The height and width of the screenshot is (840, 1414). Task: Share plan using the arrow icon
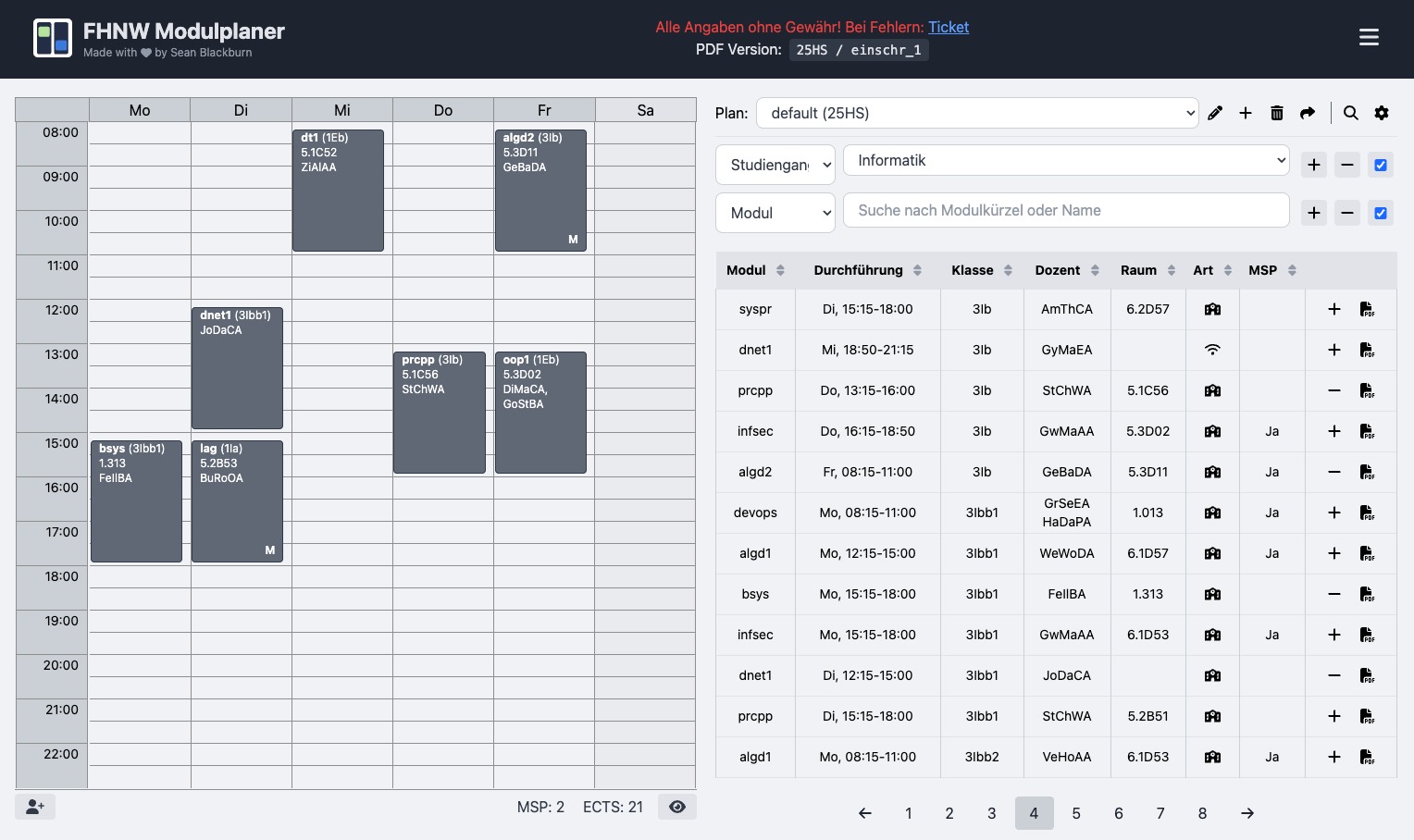(1308, 113)
